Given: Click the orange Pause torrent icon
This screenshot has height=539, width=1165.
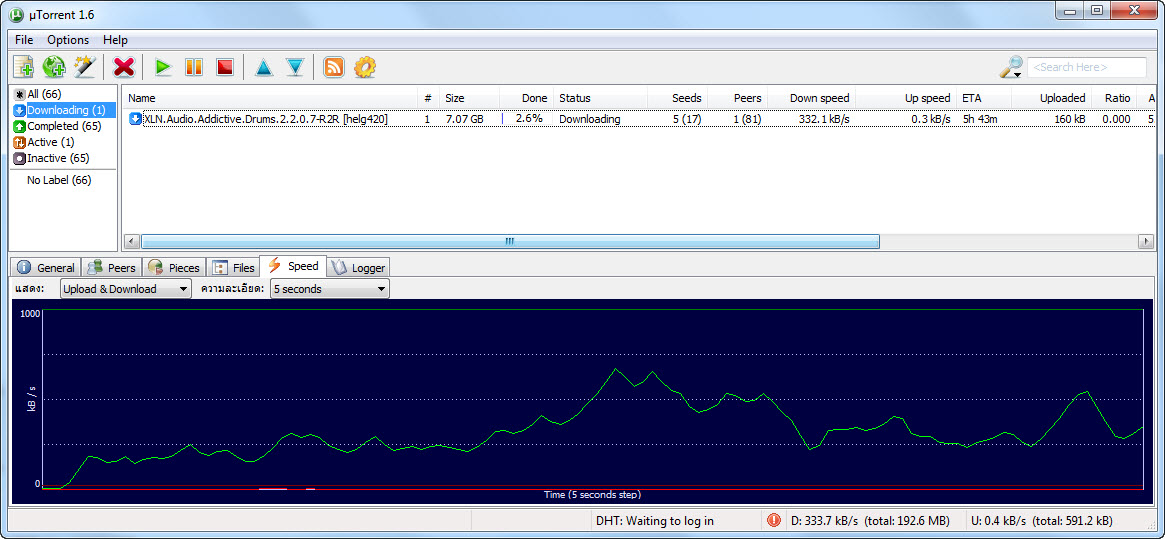Looking at the screenshot, I should (194, 68).
